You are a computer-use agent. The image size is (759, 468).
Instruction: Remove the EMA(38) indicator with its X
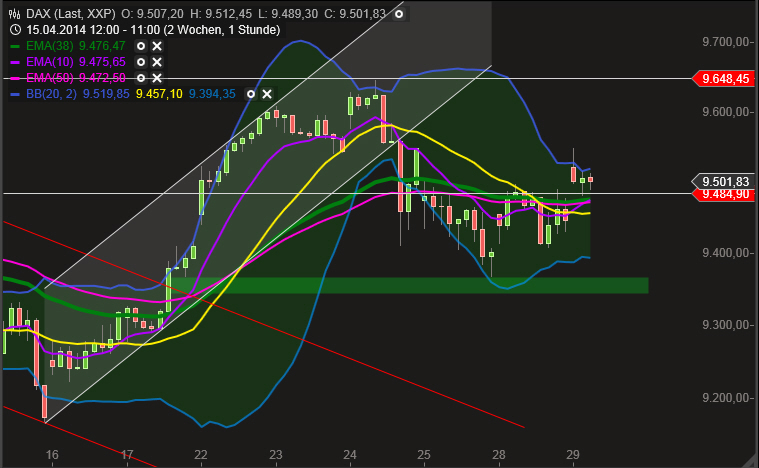coord(157,46)
